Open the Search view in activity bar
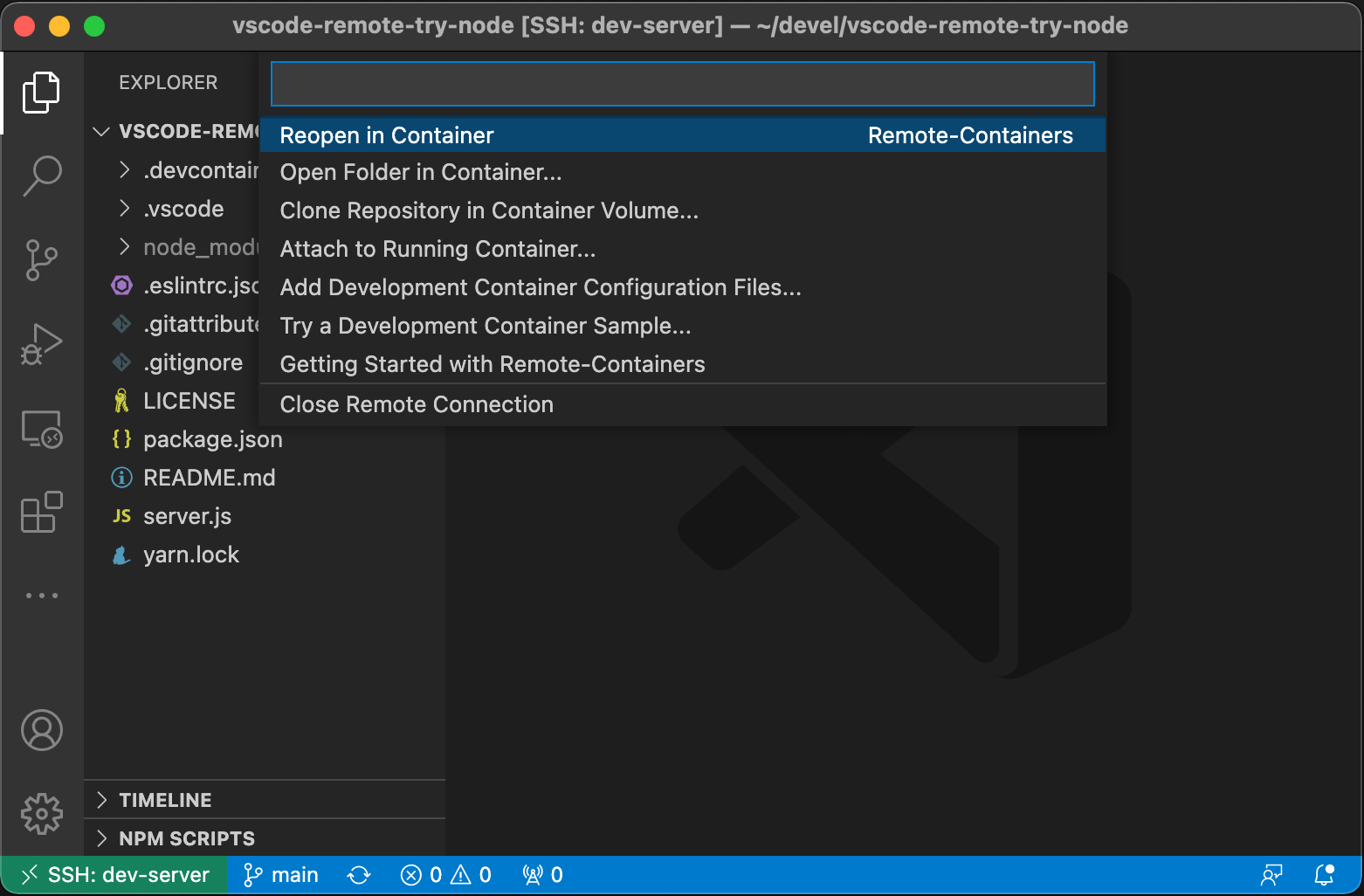This screenshot has height=896, width=1364. click(x=42, y=175)
